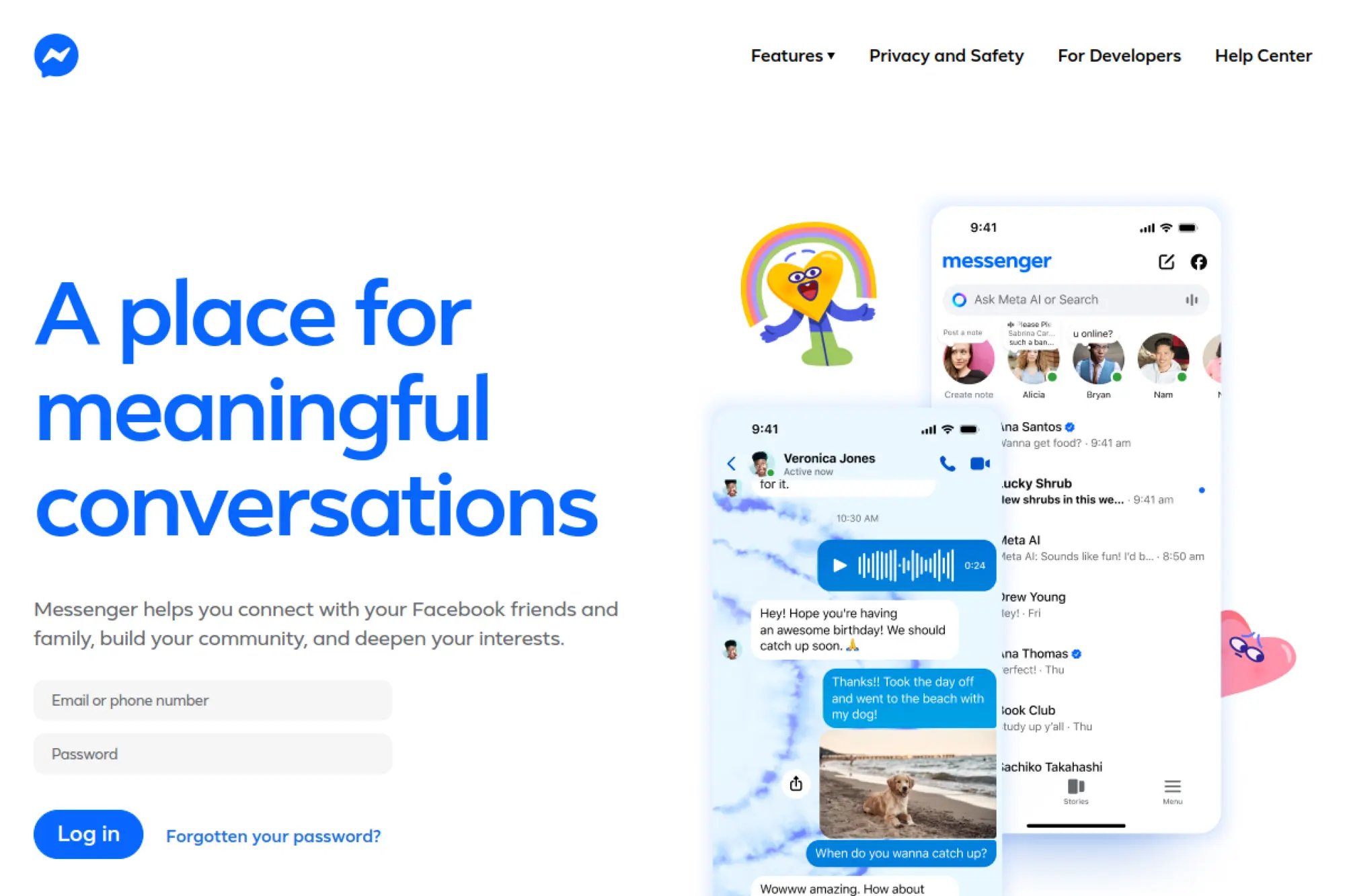
Task: Open the Features dropdown
Action: click(x=792, y=56)
